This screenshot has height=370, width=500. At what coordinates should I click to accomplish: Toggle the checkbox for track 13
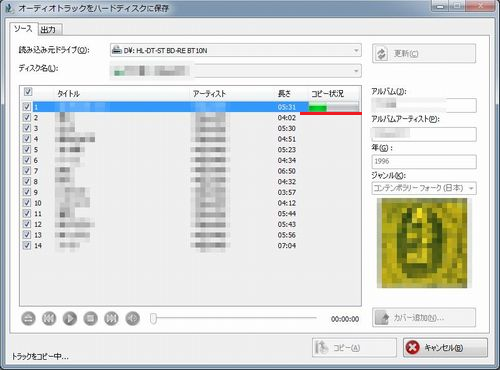coord(27,235)
